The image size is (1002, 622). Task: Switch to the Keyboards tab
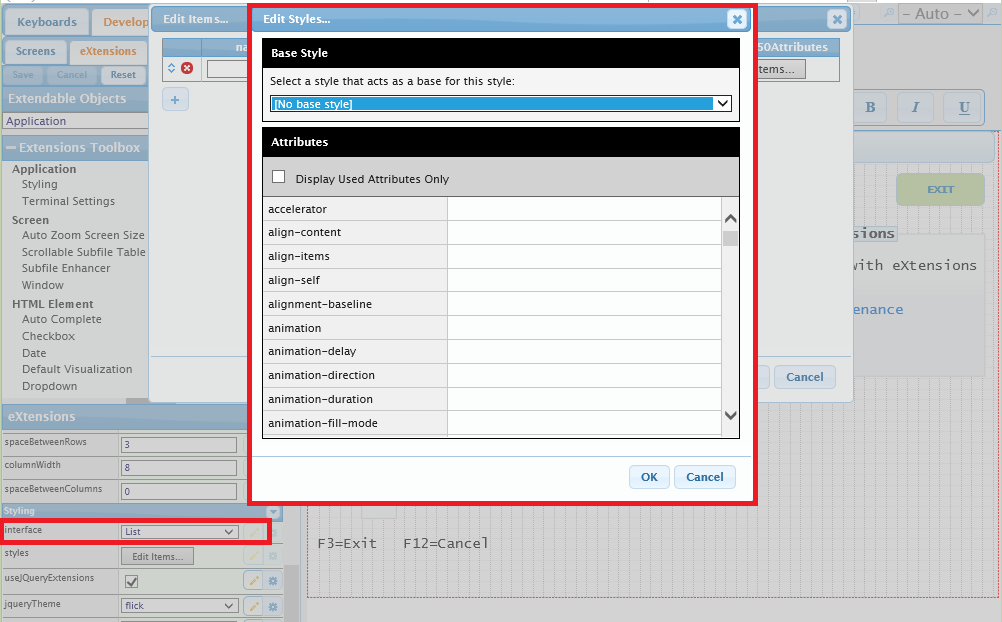point(46,22)
